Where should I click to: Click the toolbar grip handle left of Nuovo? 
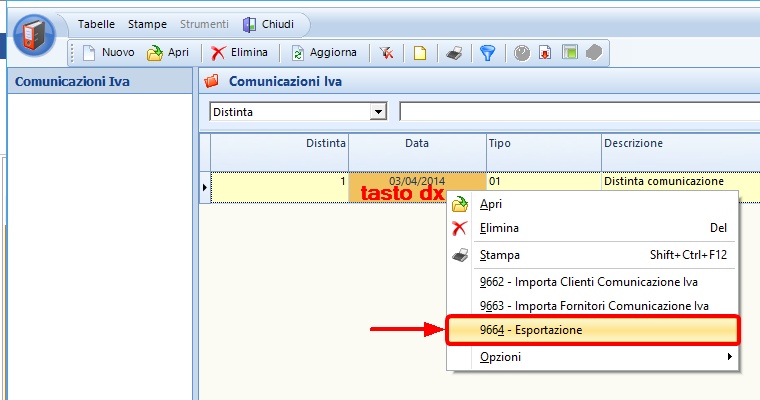point(72,52)
